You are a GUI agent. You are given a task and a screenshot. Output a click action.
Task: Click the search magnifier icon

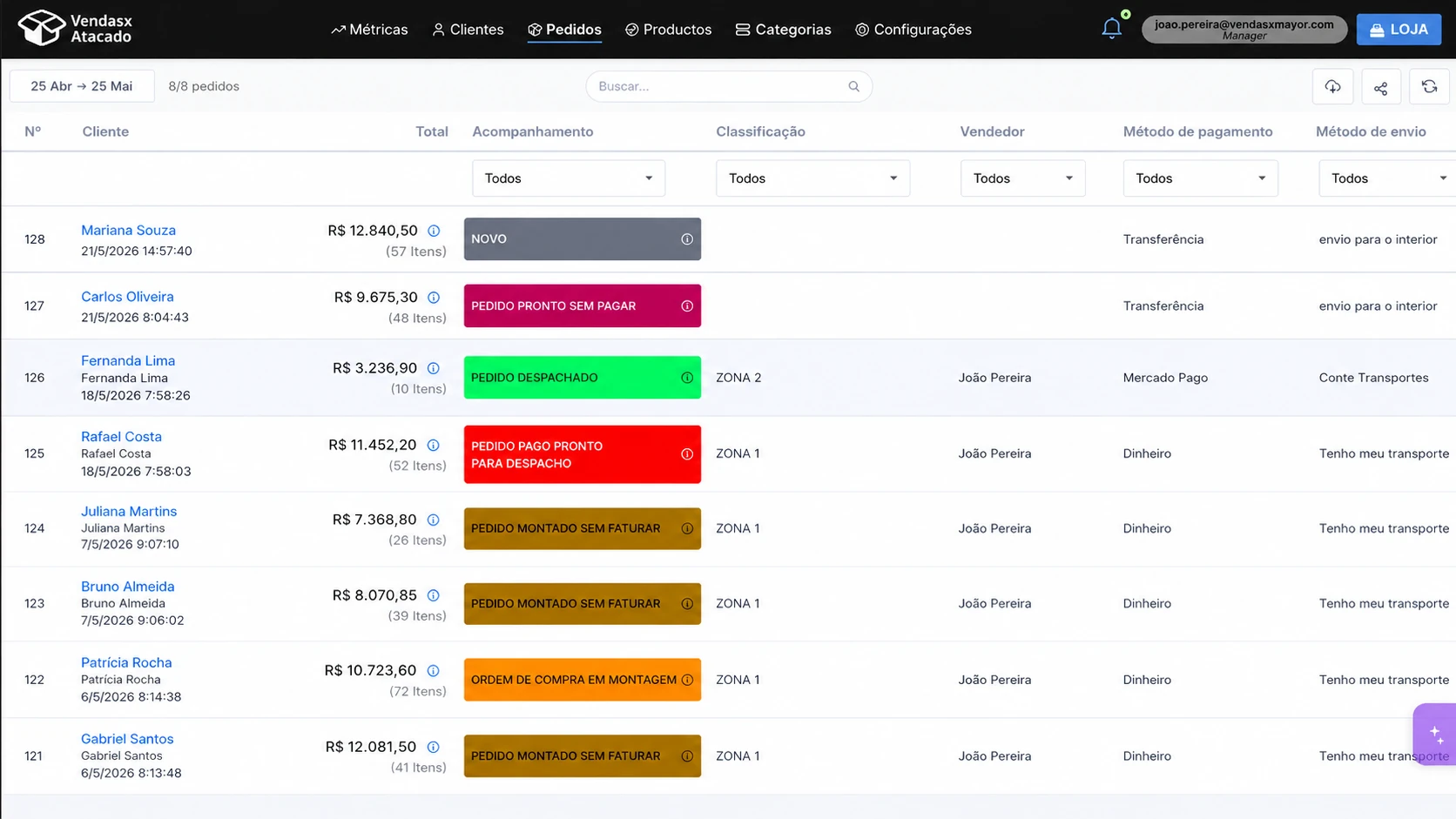coord(853,86)
